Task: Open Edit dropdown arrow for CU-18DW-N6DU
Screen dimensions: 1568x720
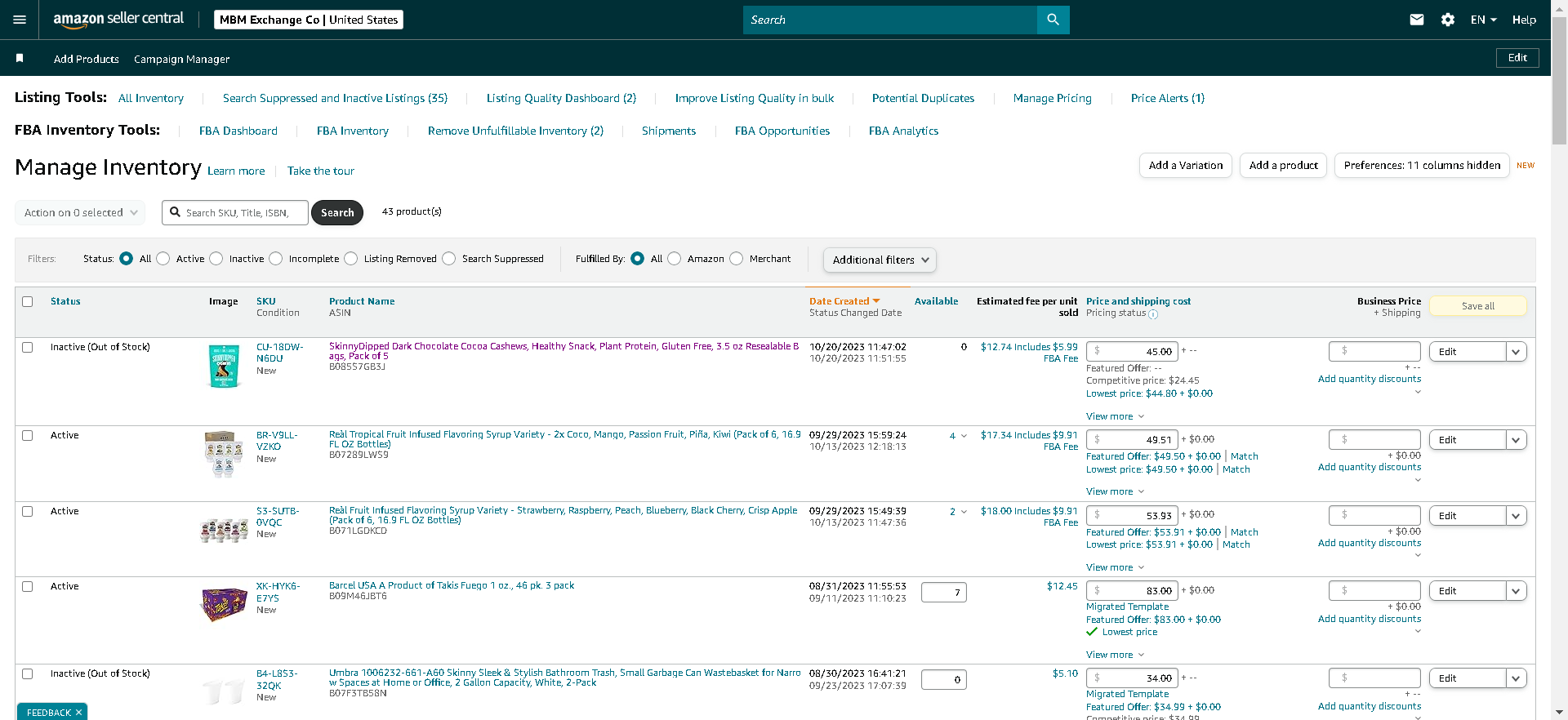Action: 1517,352
